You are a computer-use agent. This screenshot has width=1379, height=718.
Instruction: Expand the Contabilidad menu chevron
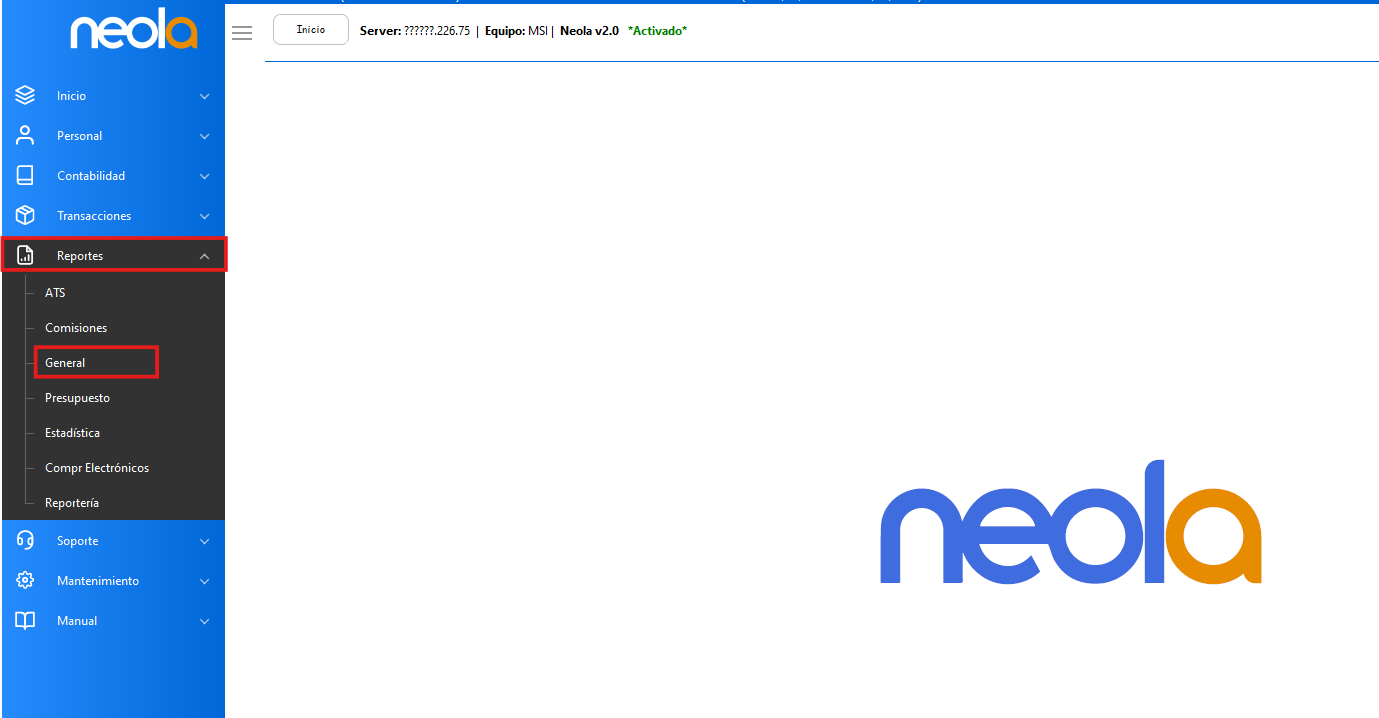[204, 176]
